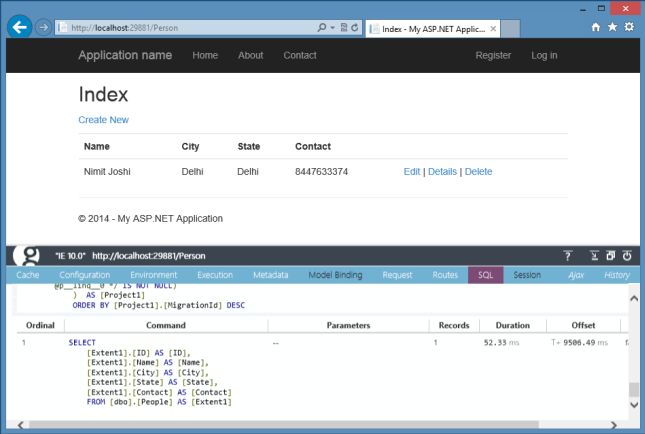Click the Register link

tap(493, 55)
